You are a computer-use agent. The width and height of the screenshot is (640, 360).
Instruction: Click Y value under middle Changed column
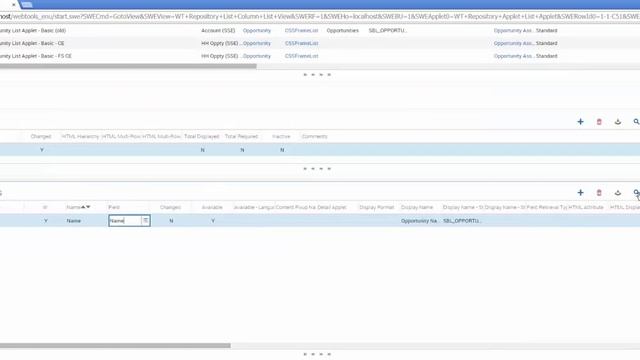click(42, 150)
